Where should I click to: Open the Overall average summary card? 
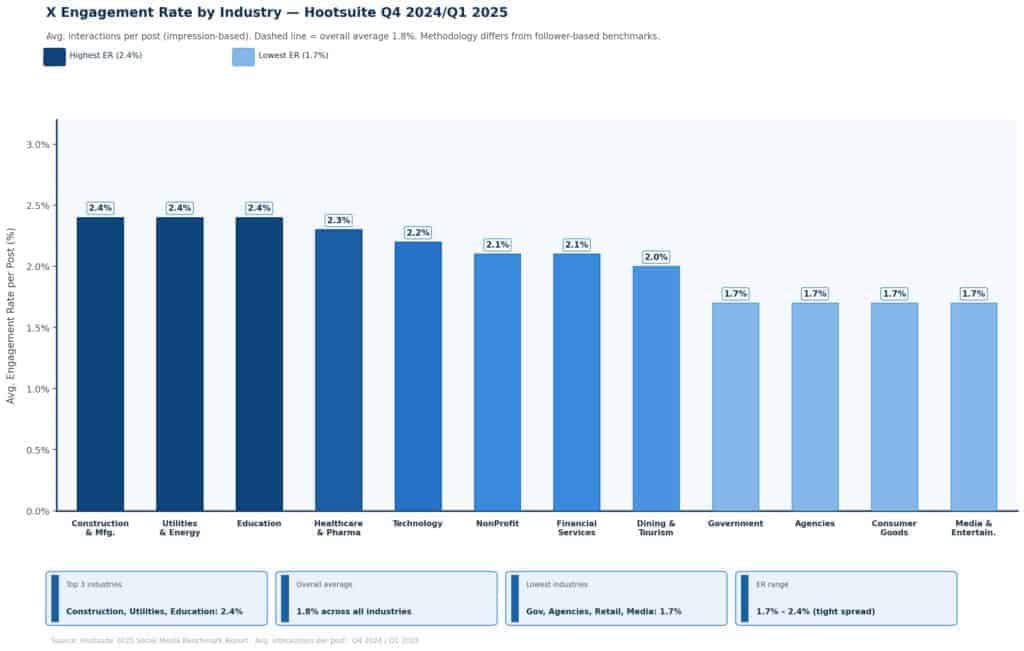point(386,598)
